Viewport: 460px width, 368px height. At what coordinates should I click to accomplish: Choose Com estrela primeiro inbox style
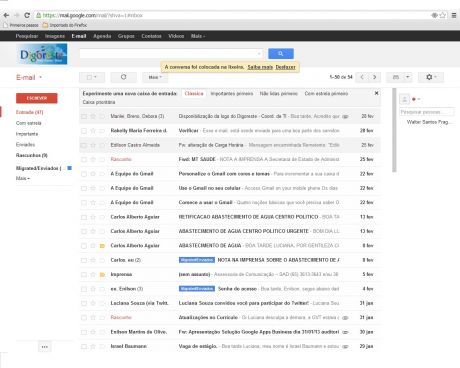pos(326,93)
